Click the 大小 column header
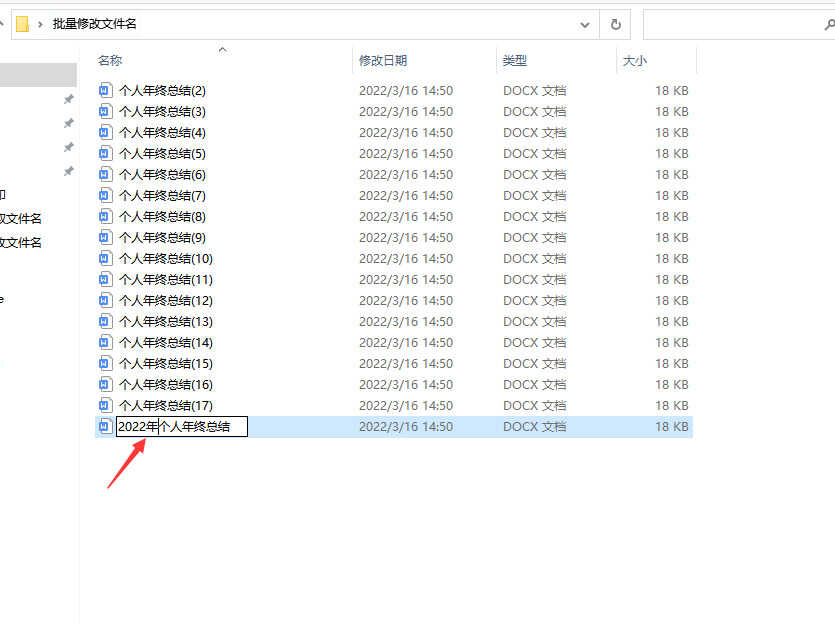 click(635, 61)
